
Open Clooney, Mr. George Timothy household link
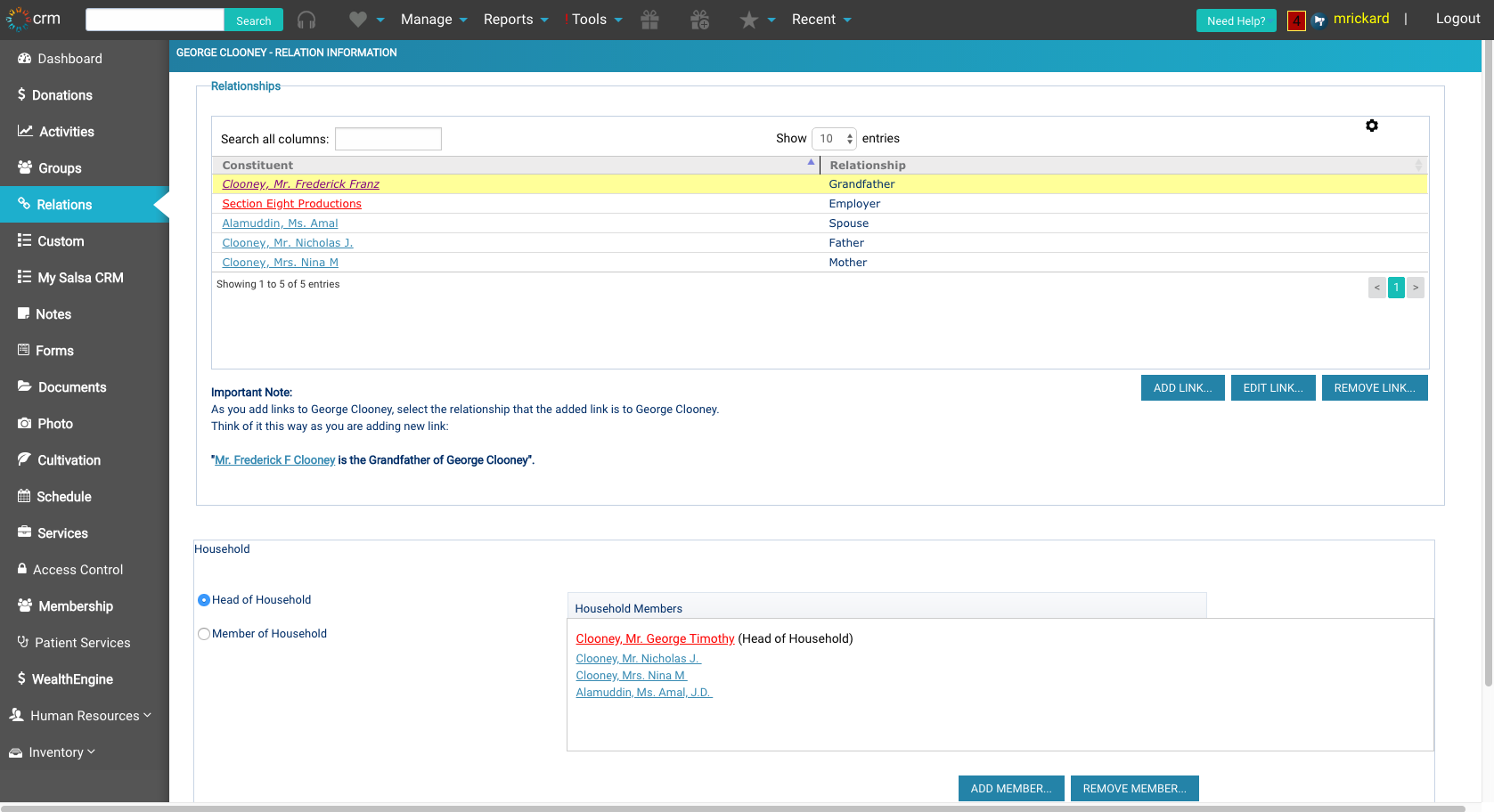(655, 638)
